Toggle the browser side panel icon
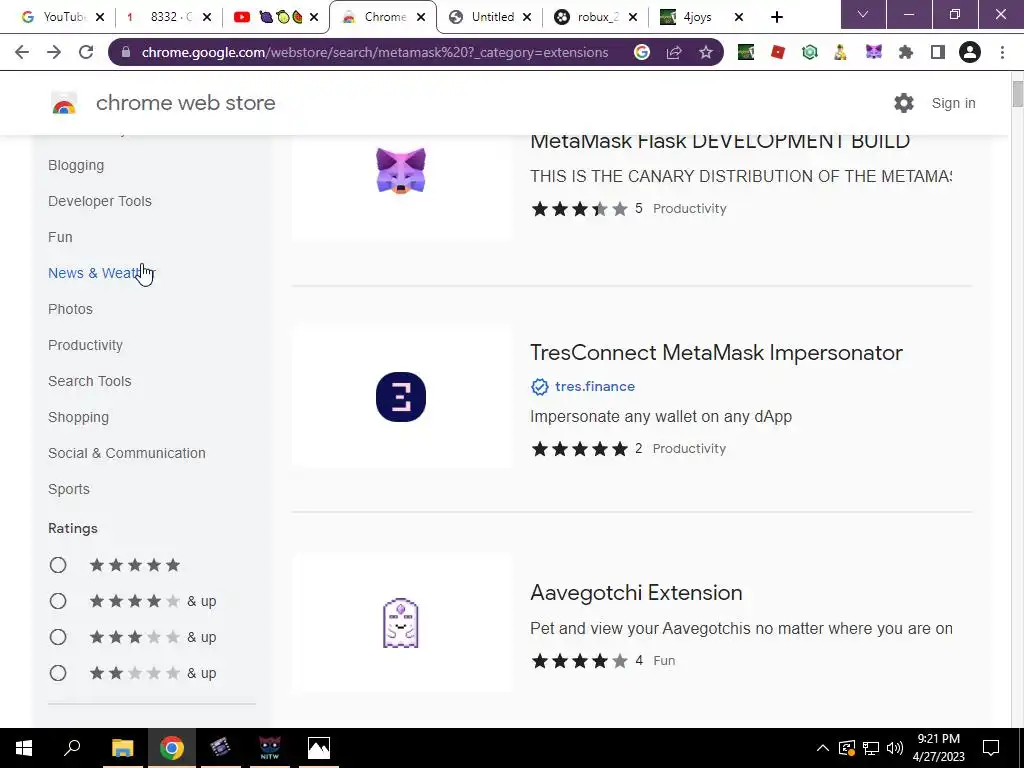1024x768 pixels. coord(937,52)
